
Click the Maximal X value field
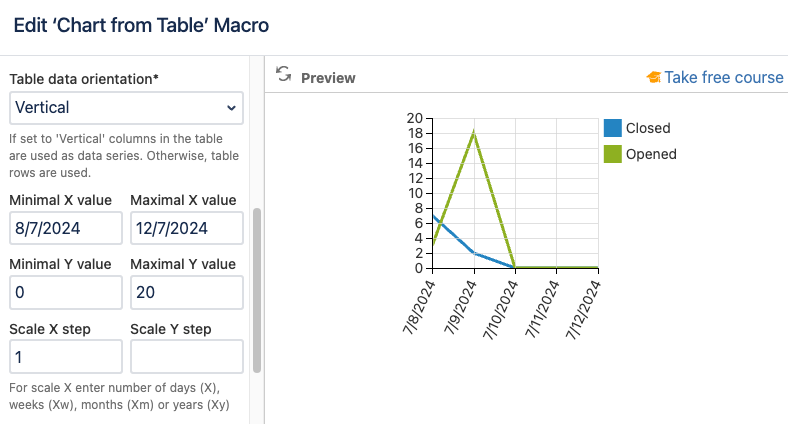(187, 228)
